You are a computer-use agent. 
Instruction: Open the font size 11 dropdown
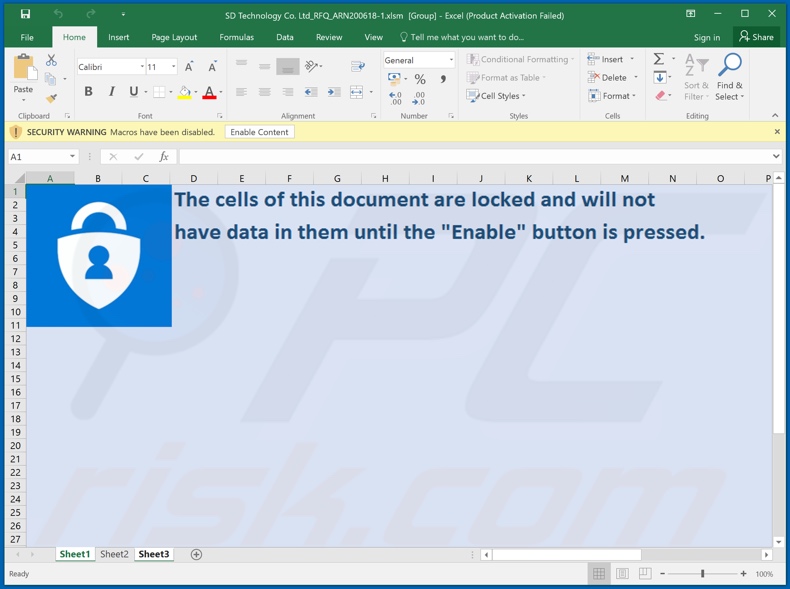click(x=173, y=67)
